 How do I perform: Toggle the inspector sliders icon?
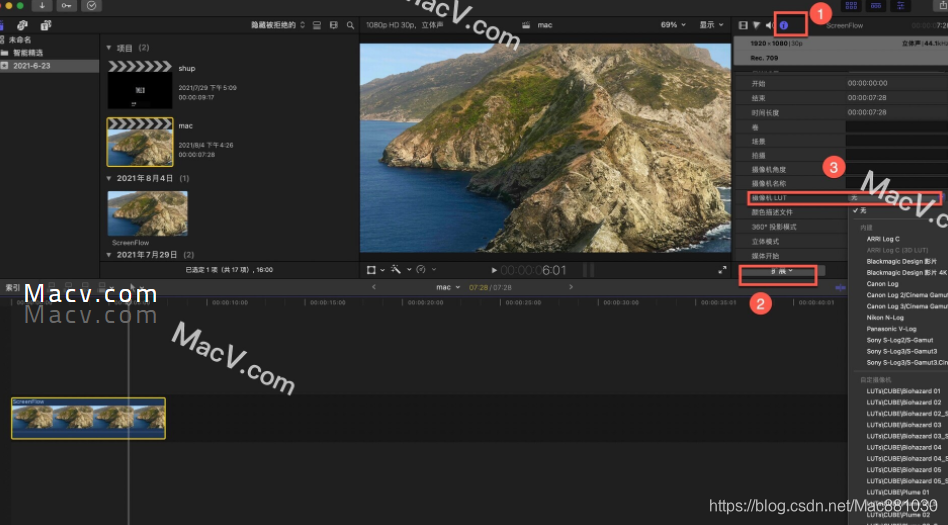click(901, 5)
